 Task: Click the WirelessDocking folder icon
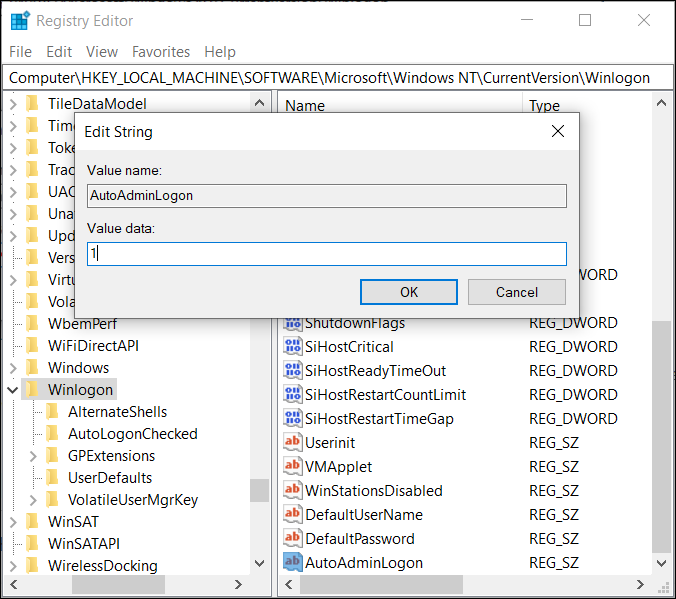coord(32,566)
